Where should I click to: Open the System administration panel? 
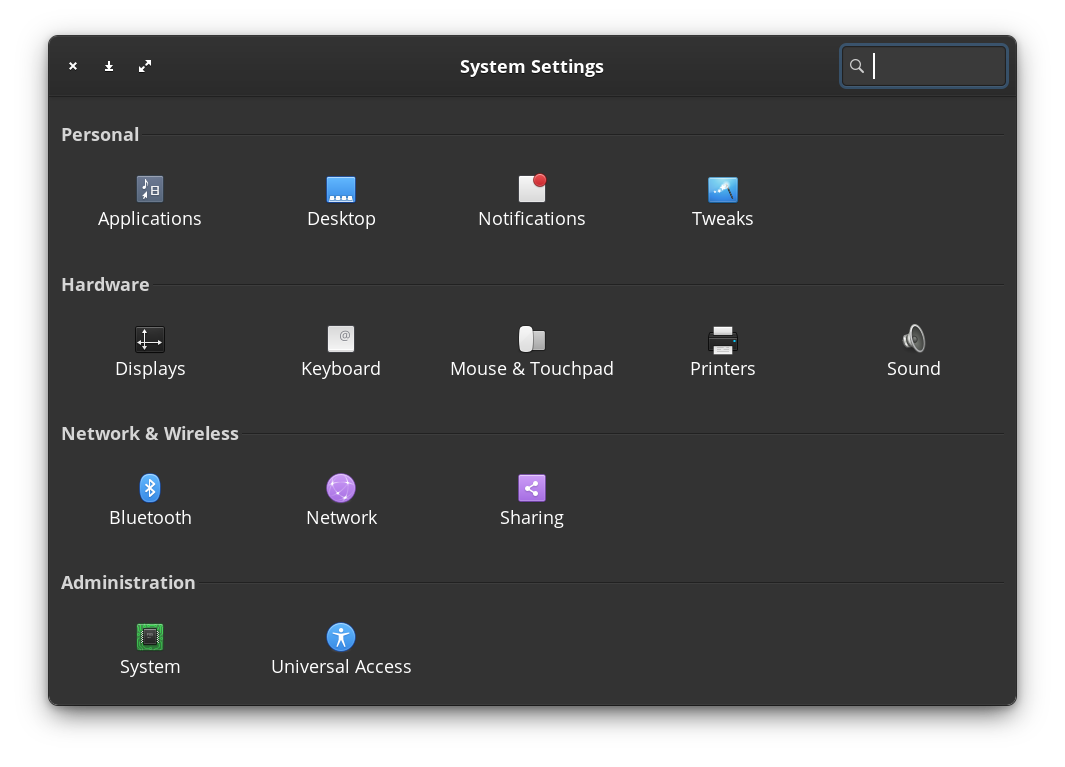point(150,638)
